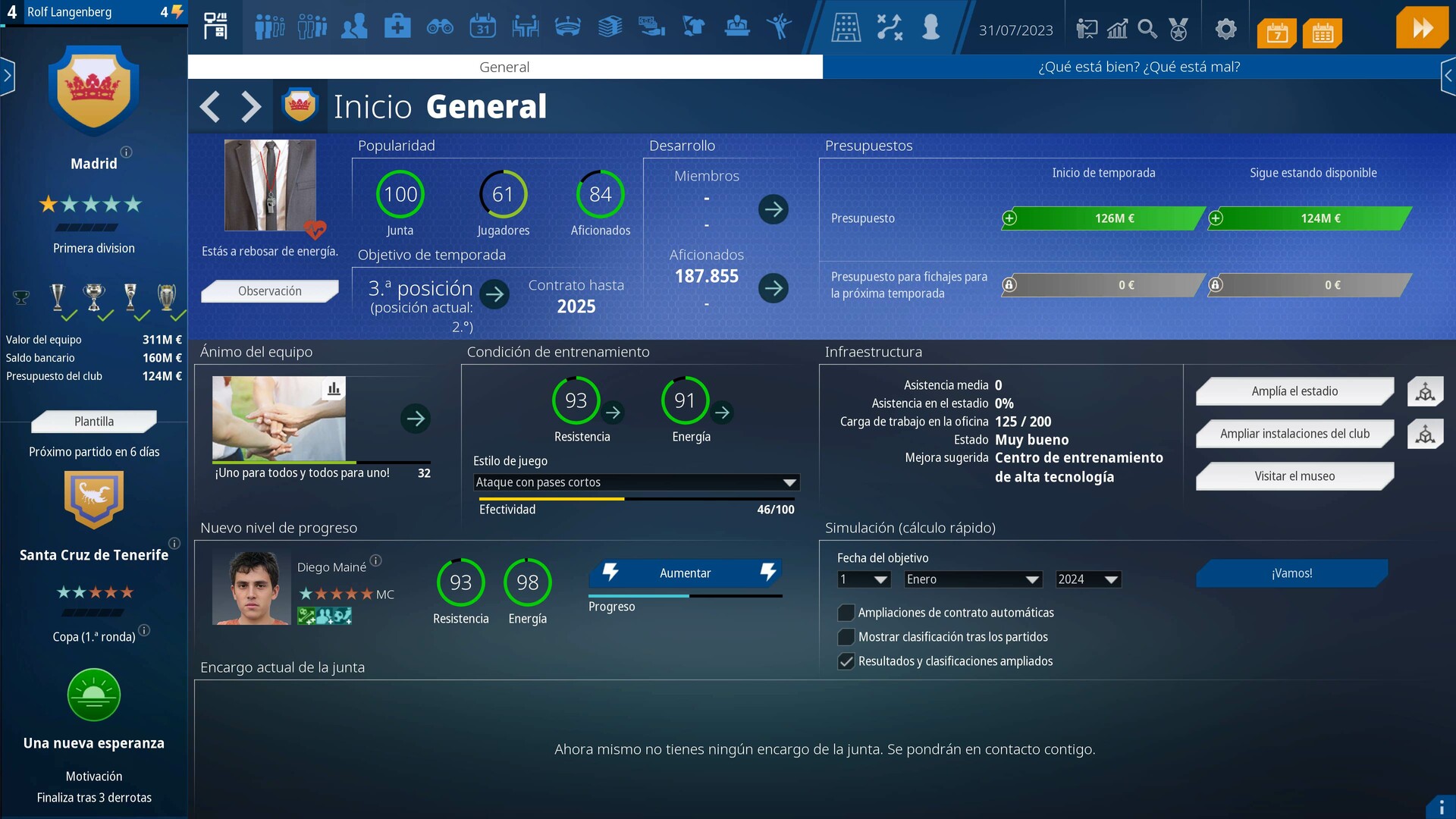Image resolution: width=1456 pixels, height=819 pixels.
Task: Uncheck Resultados y clasificaciones ampliados
Action: point(846,661)
